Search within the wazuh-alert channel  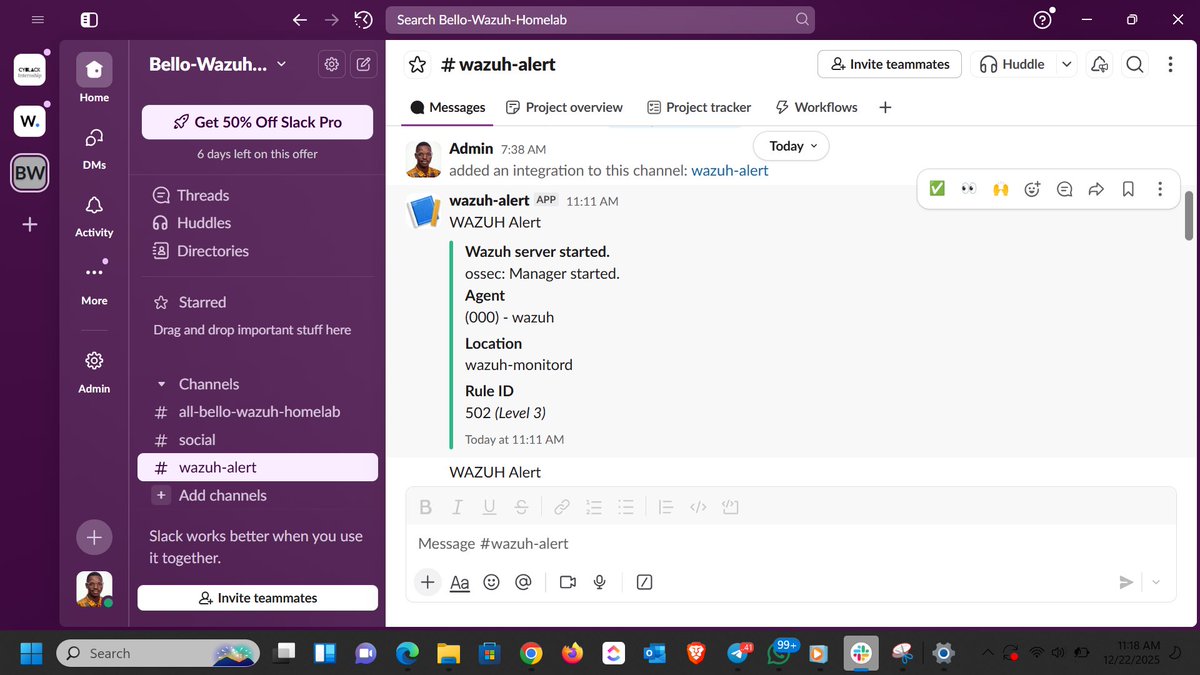(x=1135, y=64)
